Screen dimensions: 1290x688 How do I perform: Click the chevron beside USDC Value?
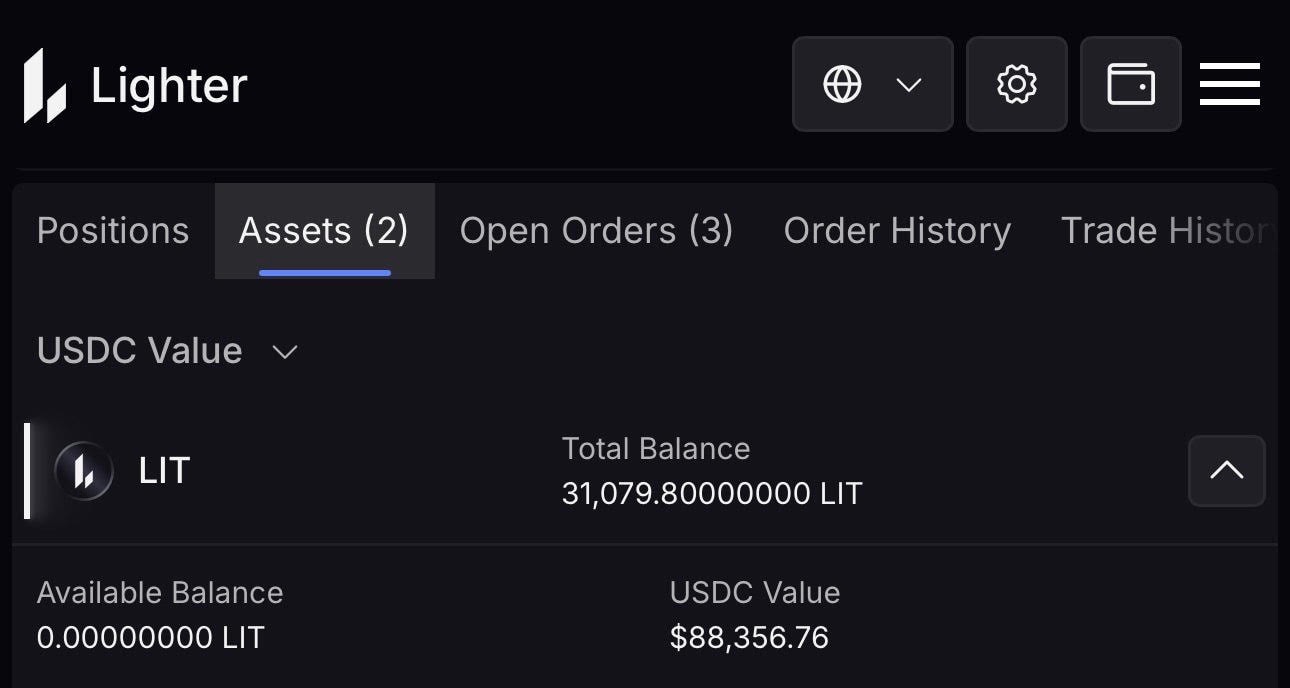285,352
